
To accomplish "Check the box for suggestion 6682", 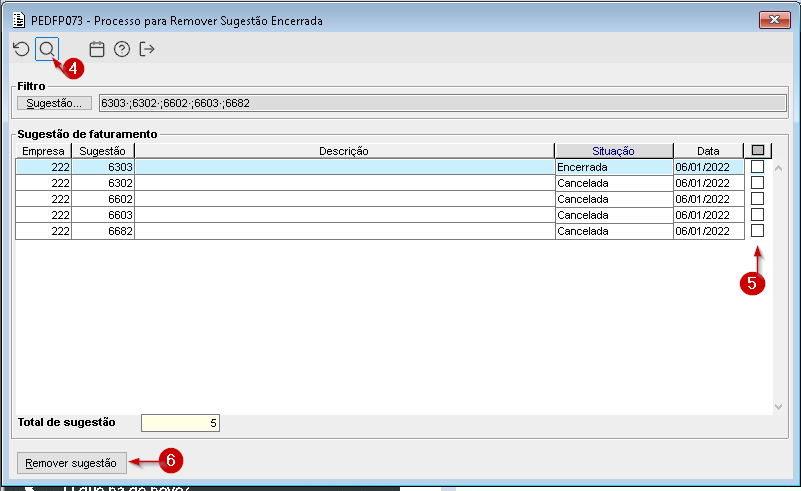I will tap(758, 230).
